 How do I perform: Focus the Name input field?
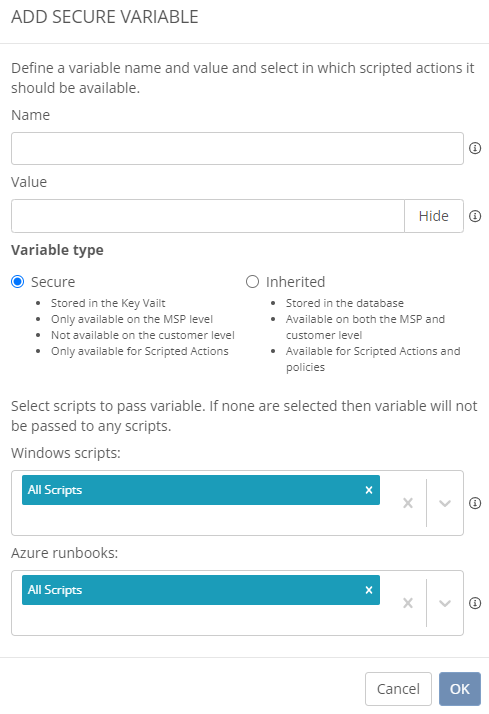click(237, 148)
